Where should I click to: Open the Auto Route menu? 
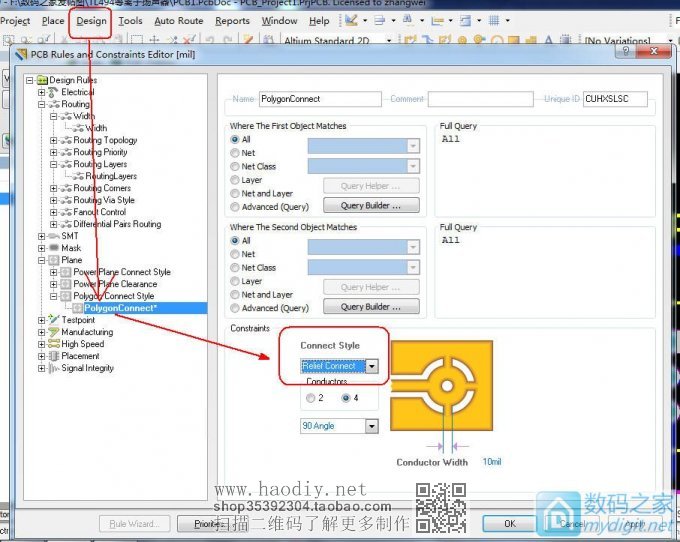point(178,20)
